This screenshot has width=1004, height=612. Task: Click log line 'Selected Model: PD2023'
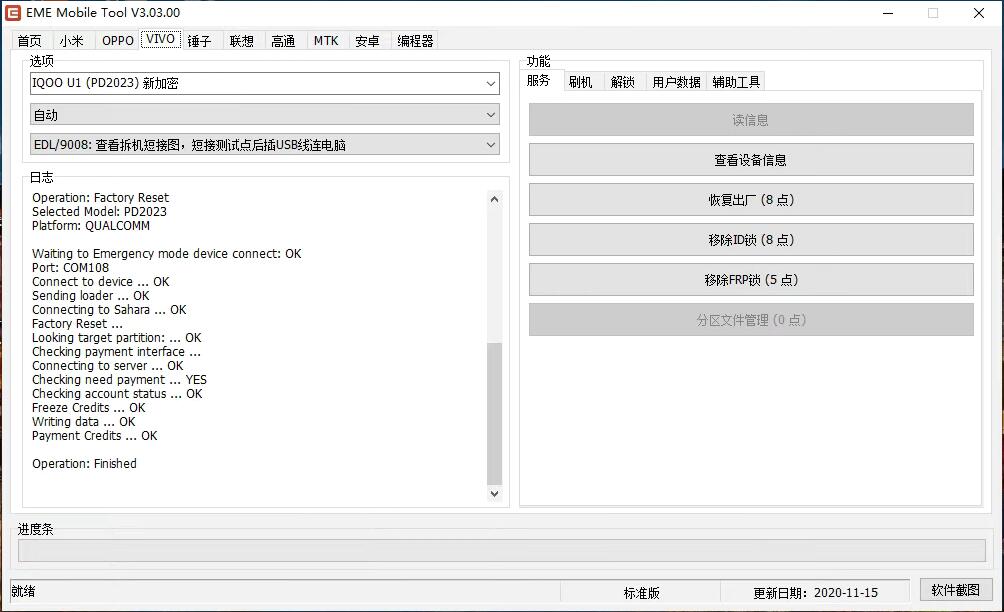pyautogui.click(x=99, y=212)
